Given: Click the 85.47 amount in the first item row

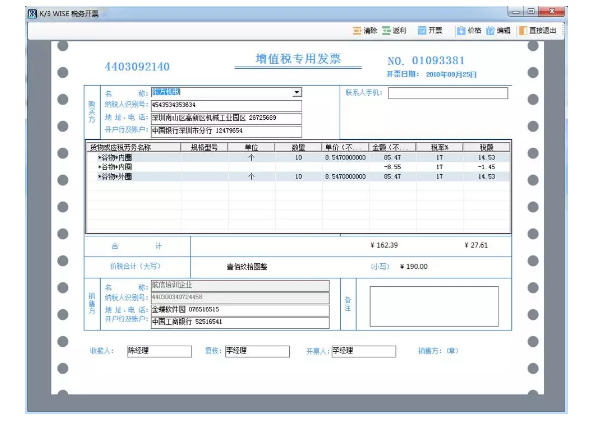Looking at the screenshot, I should click(392, 158).
